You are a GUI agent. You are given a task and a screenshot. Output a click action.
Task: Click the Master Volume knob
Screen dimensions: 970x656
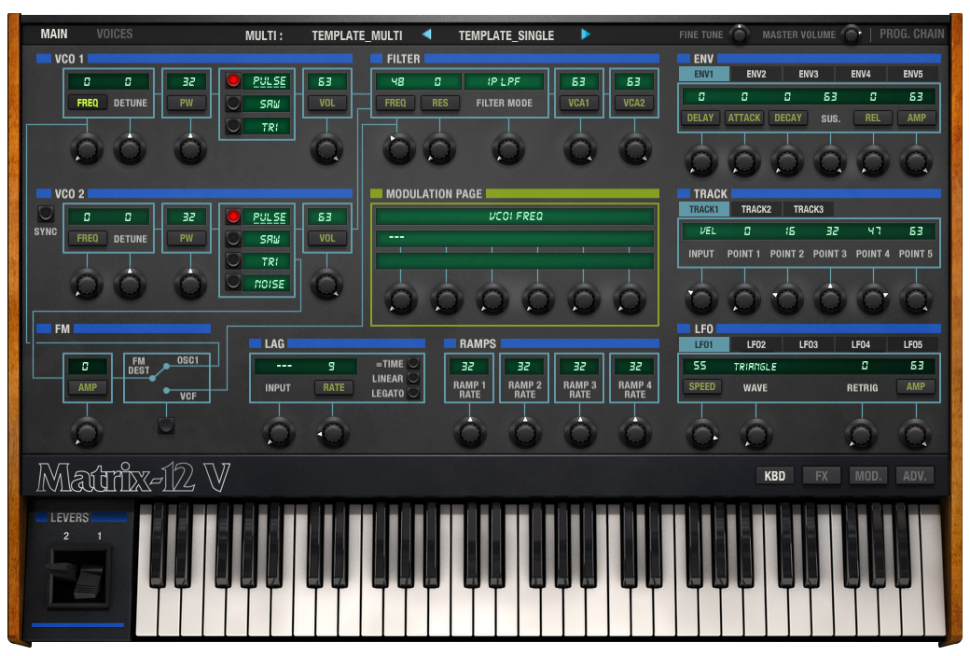click(852, 34)
